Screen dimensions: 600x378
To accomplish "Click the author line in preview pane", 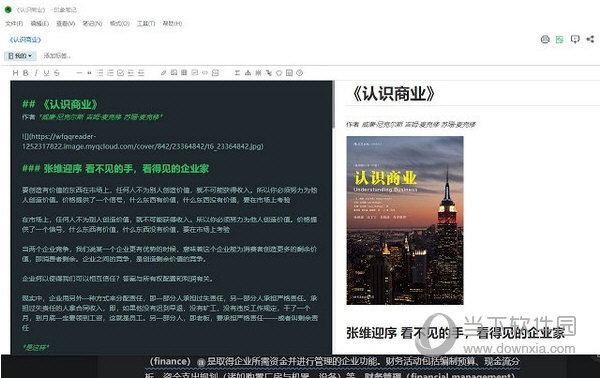I will (411, 124).
